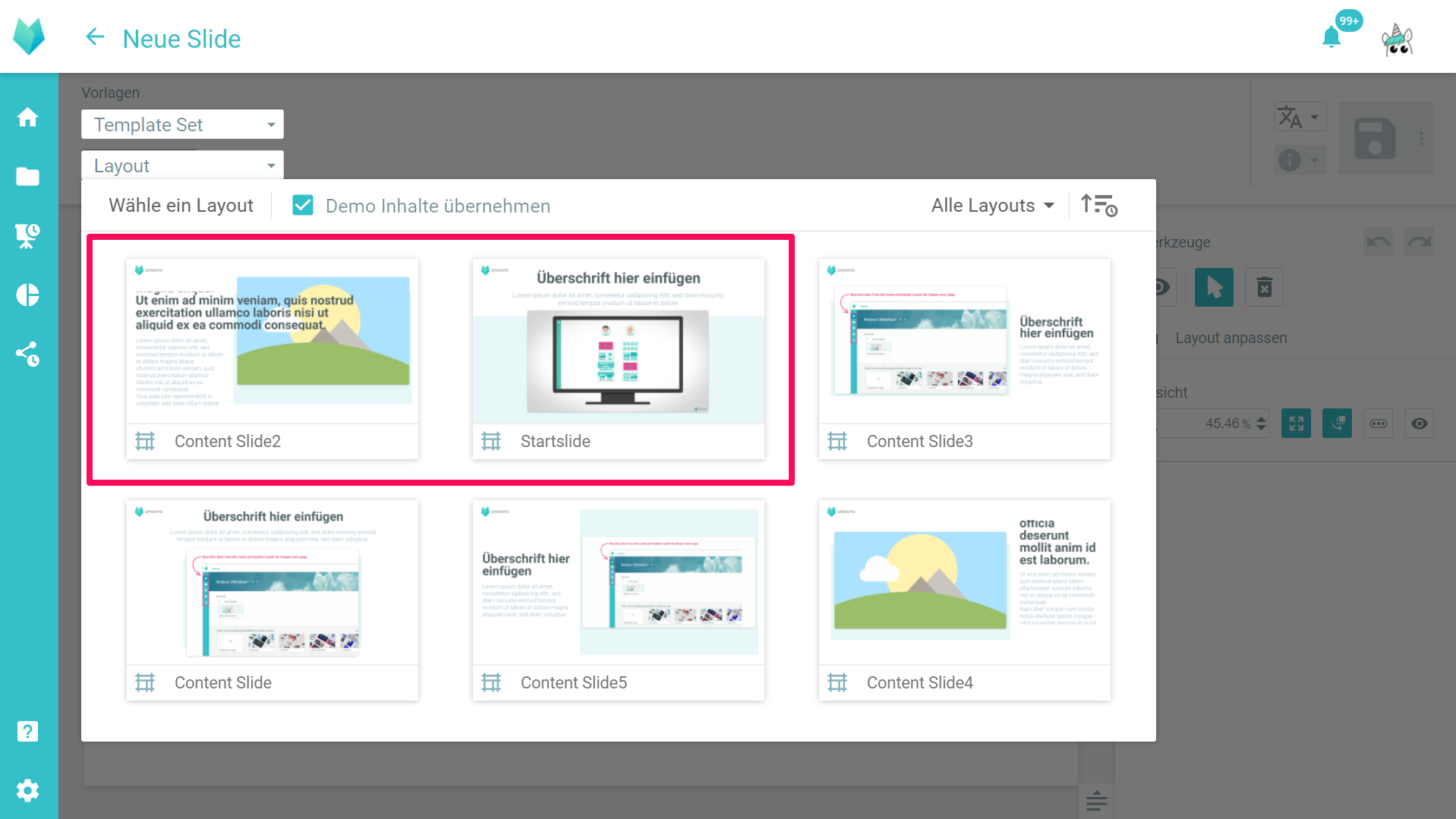Open the pie chart analytics icon
The height and width of the screenshot is (819, 1456).
pyautogui.click(x=28, y=295)
